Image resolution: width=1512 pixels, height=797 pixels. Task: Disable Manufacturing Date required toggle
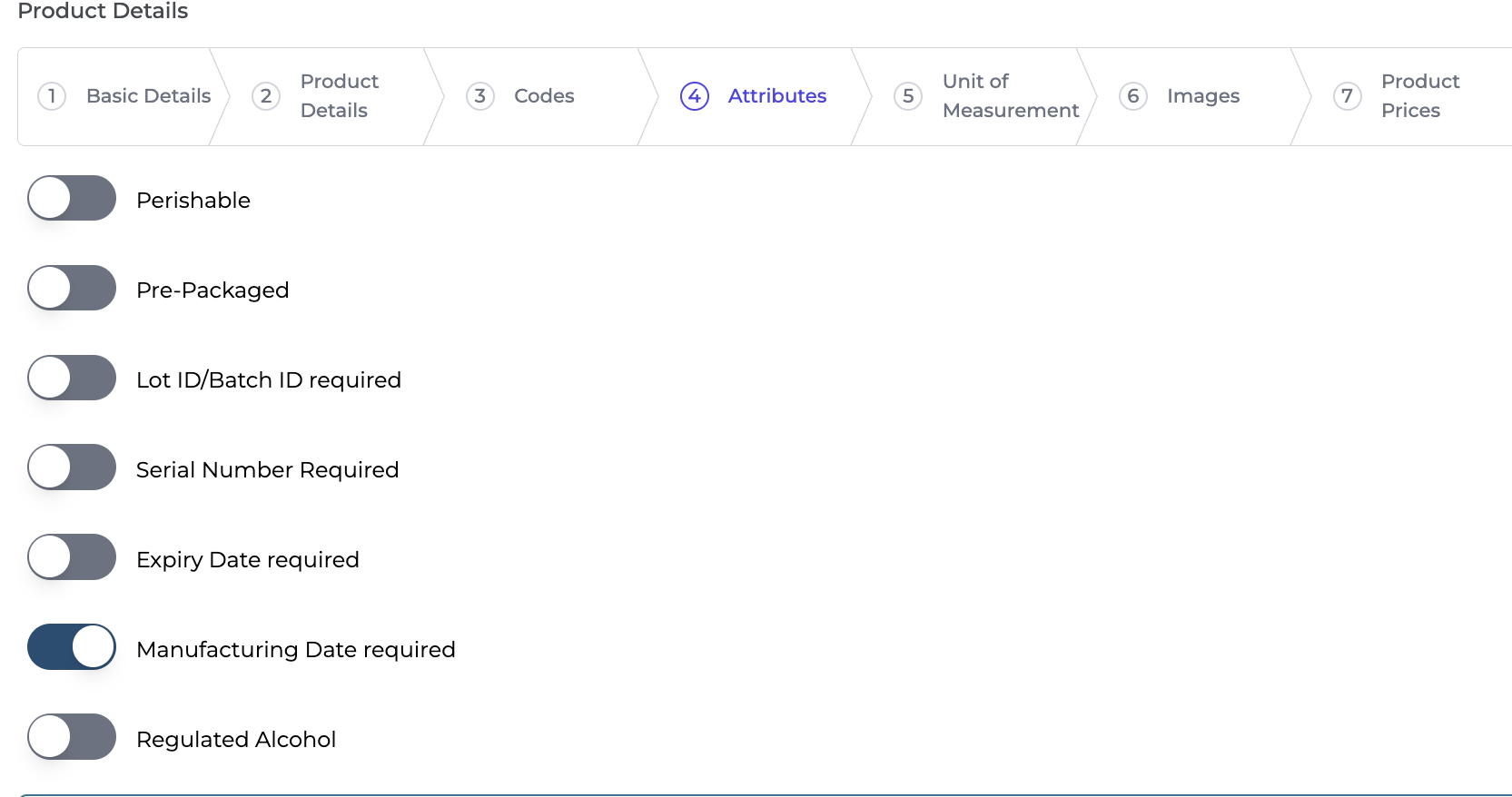pos(72,647)
